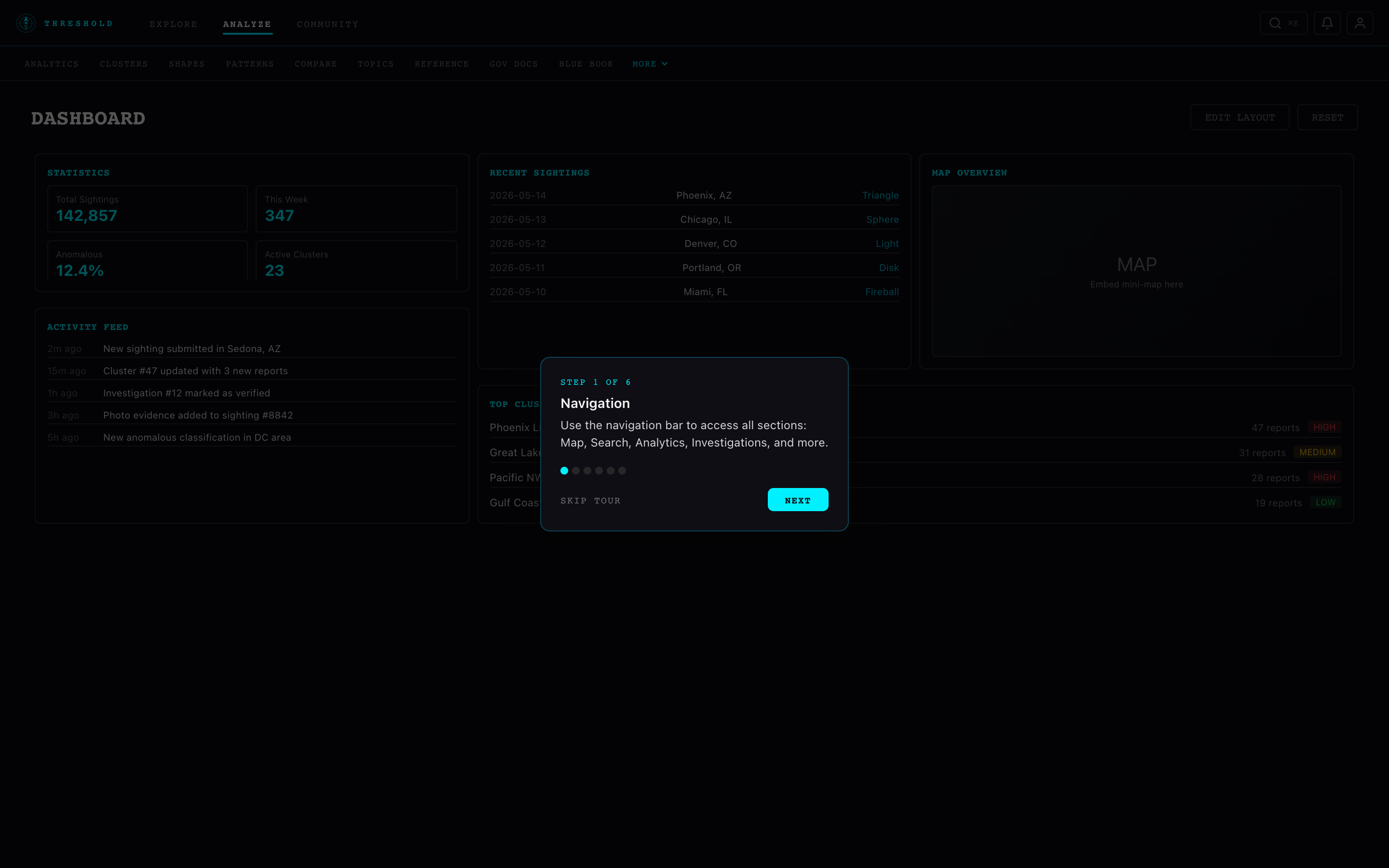Click This Week value 347
The image size is (1389, 868).
point(280,215)
